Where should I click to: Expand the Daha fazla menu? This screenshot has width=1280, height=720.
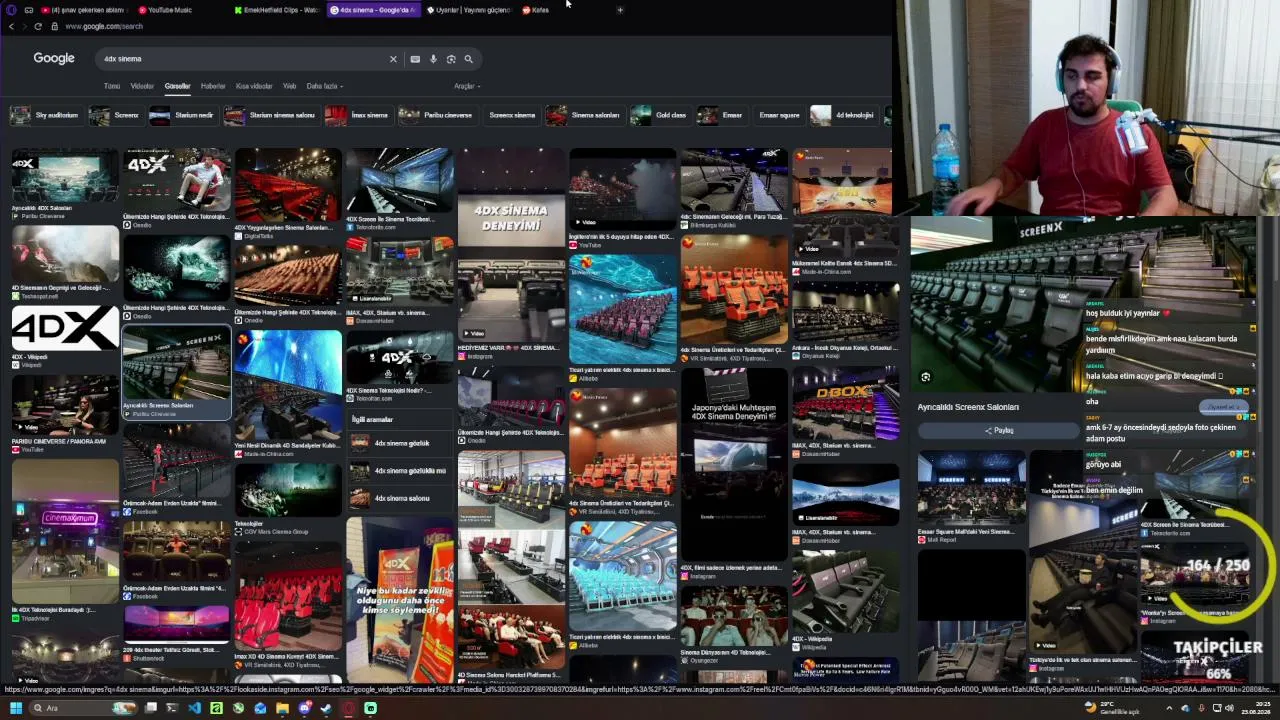tap(324, 86)
